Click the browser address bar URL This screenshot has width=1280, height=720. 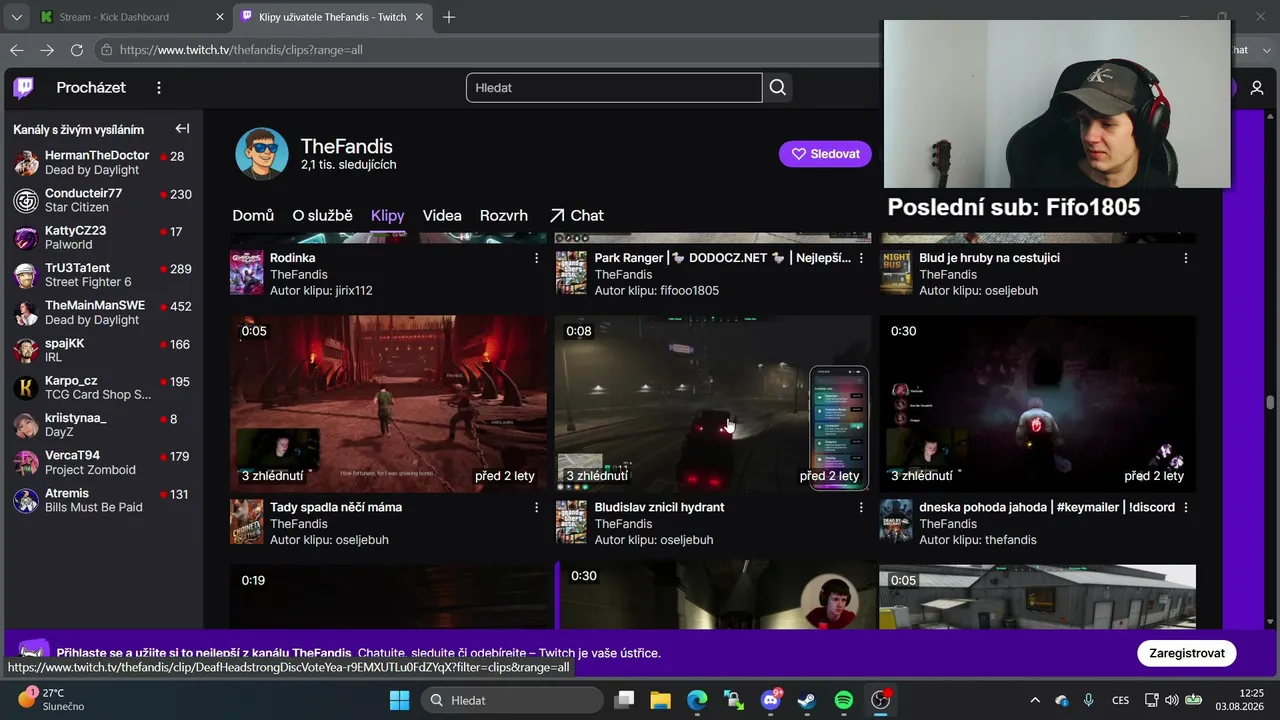241,50
